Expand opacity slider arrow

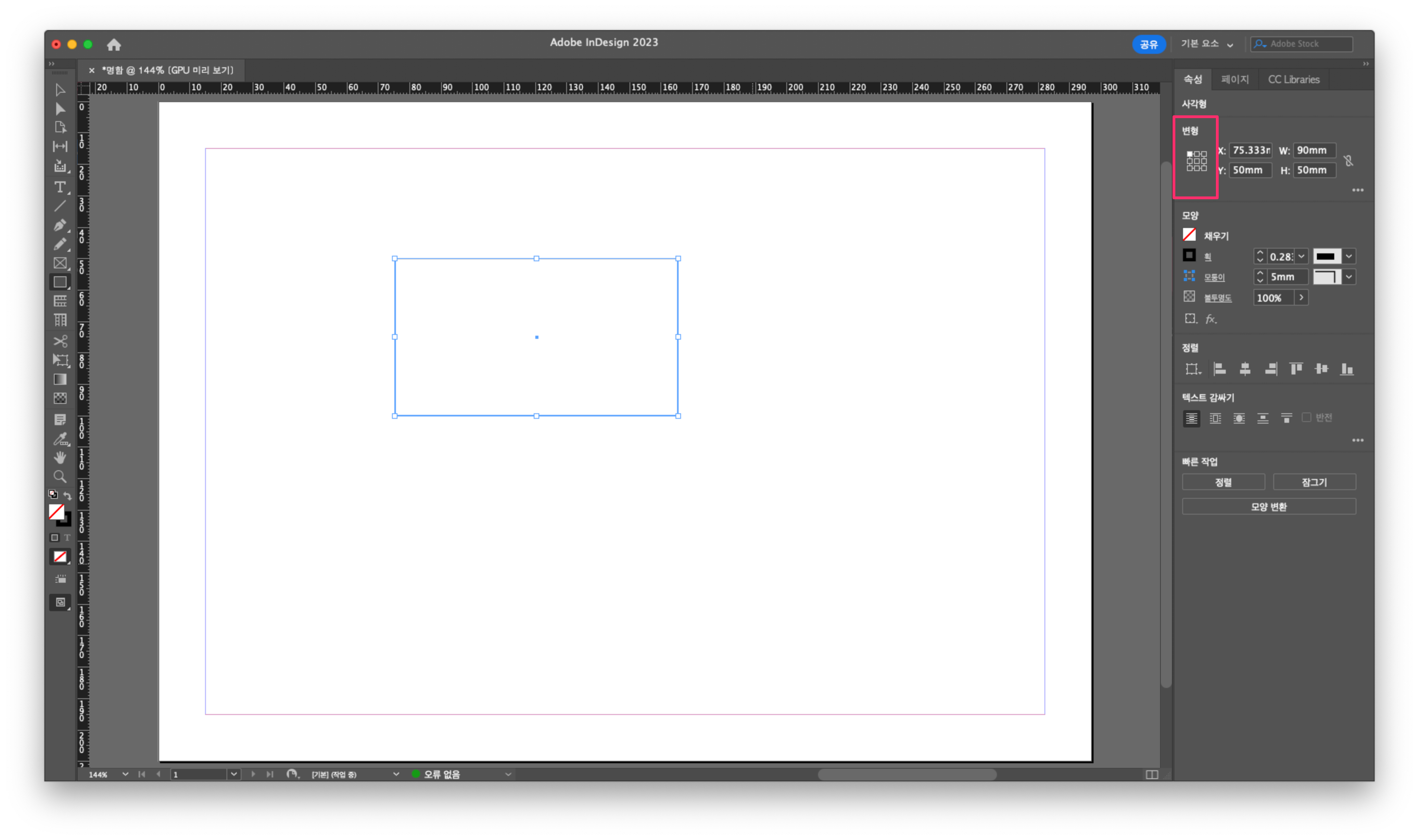pos(1301,298)
